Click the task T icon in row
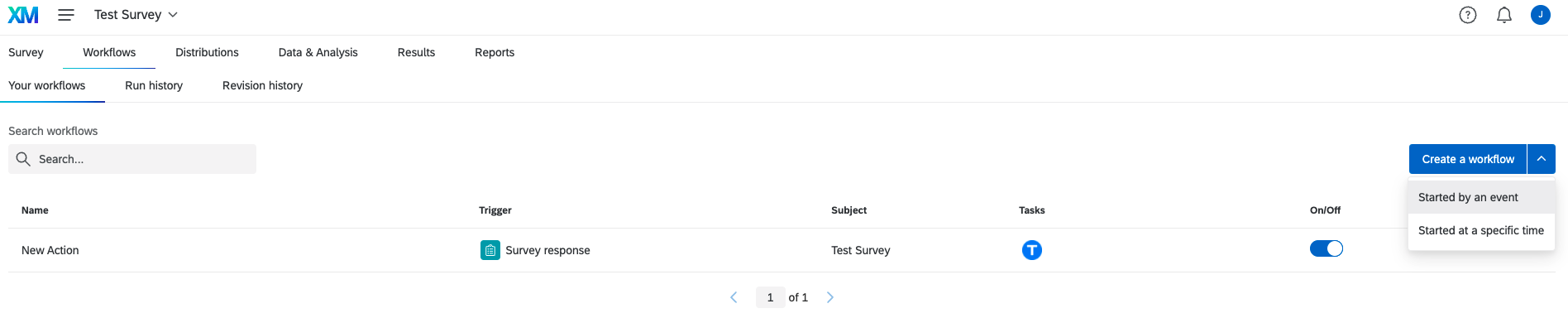Image resolution: width=1568 pixels, height=318 pixels. point(1032,250)
